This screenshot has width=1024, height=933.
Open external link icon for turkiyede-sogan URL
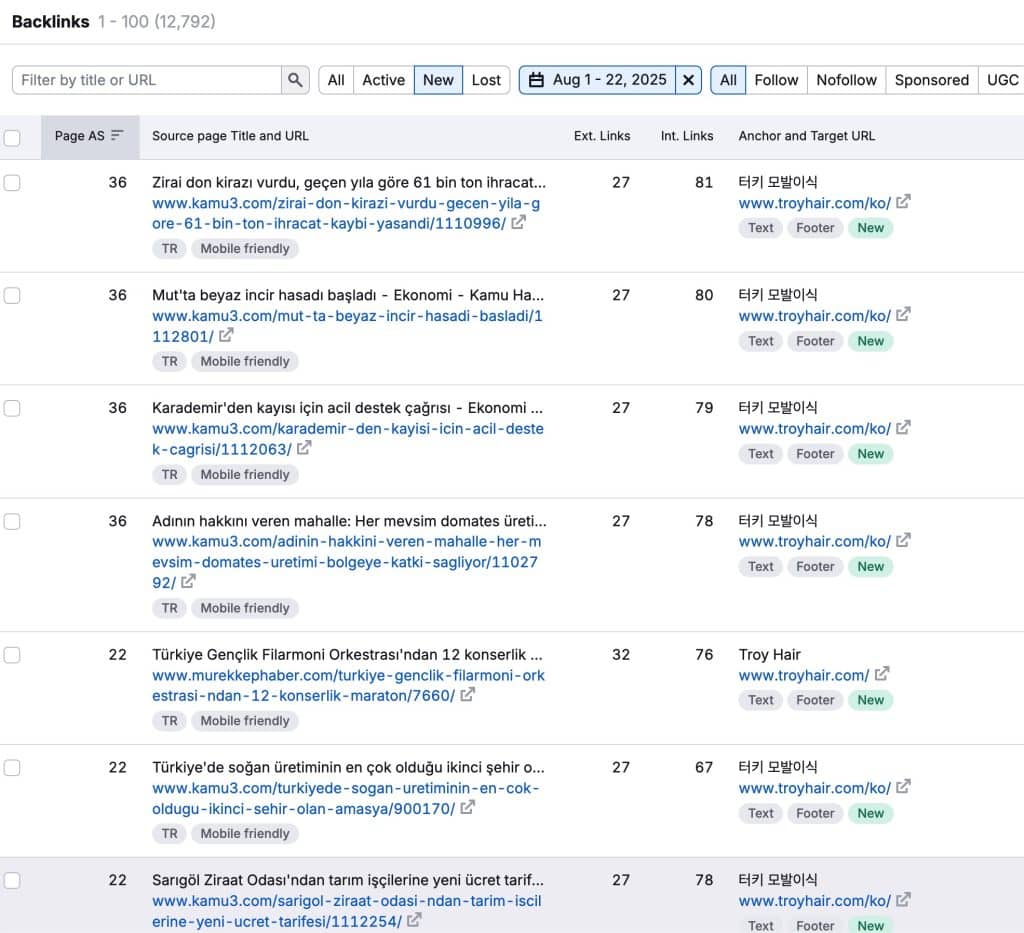(x=468, y=807)
